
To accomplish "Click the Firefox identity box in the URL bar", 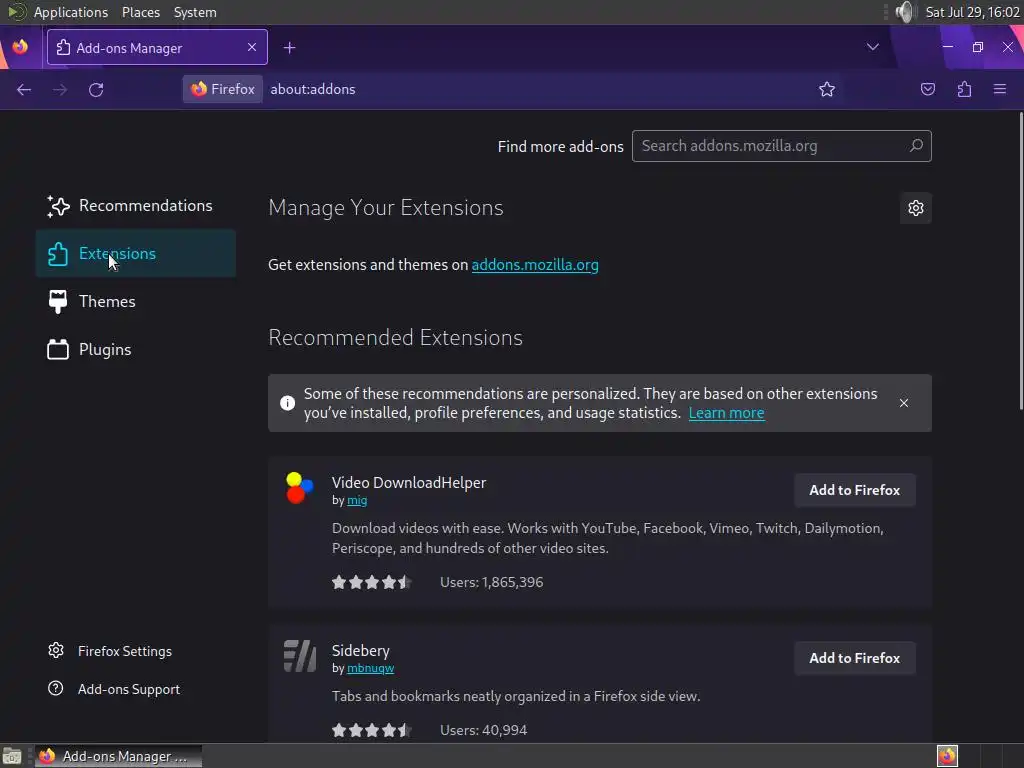I will [x=223, y=89].
